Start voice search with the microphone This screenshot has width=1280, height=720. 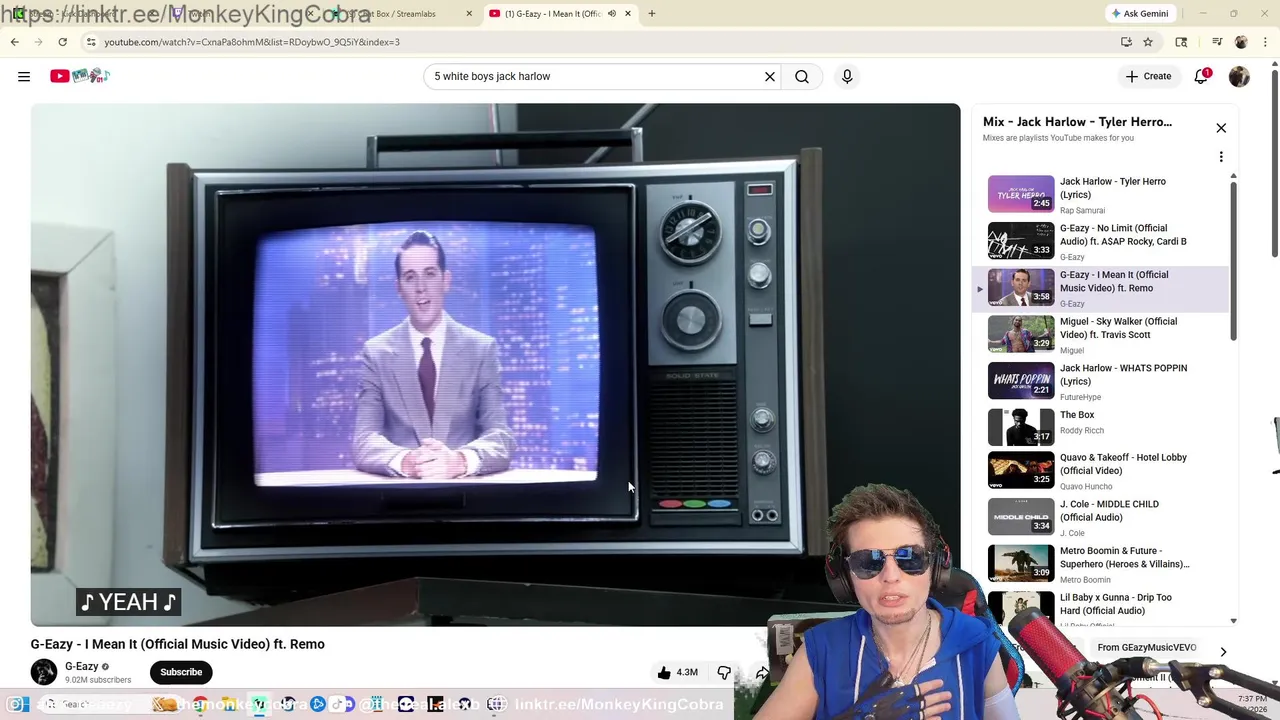pyautogui.click(x=847, y=76)
